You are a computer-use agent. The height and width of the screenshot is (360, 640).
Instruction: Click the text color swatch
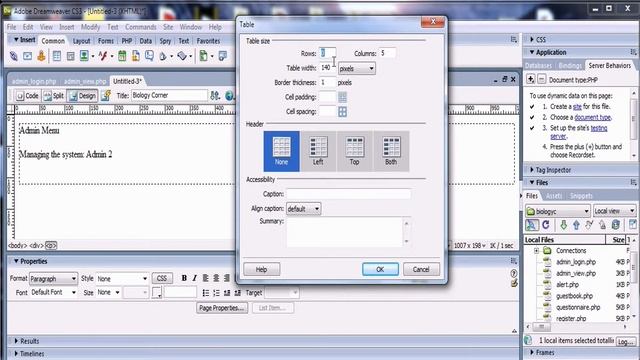(157, 293)
